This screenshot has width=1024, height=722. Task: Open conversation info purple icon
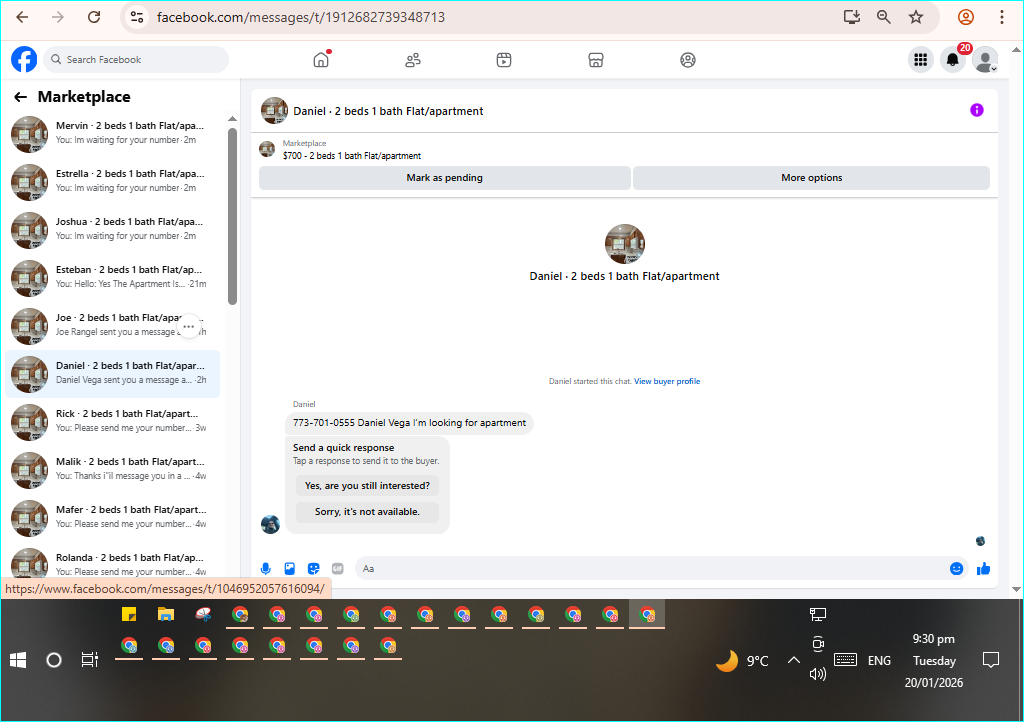tap(976, 110)
